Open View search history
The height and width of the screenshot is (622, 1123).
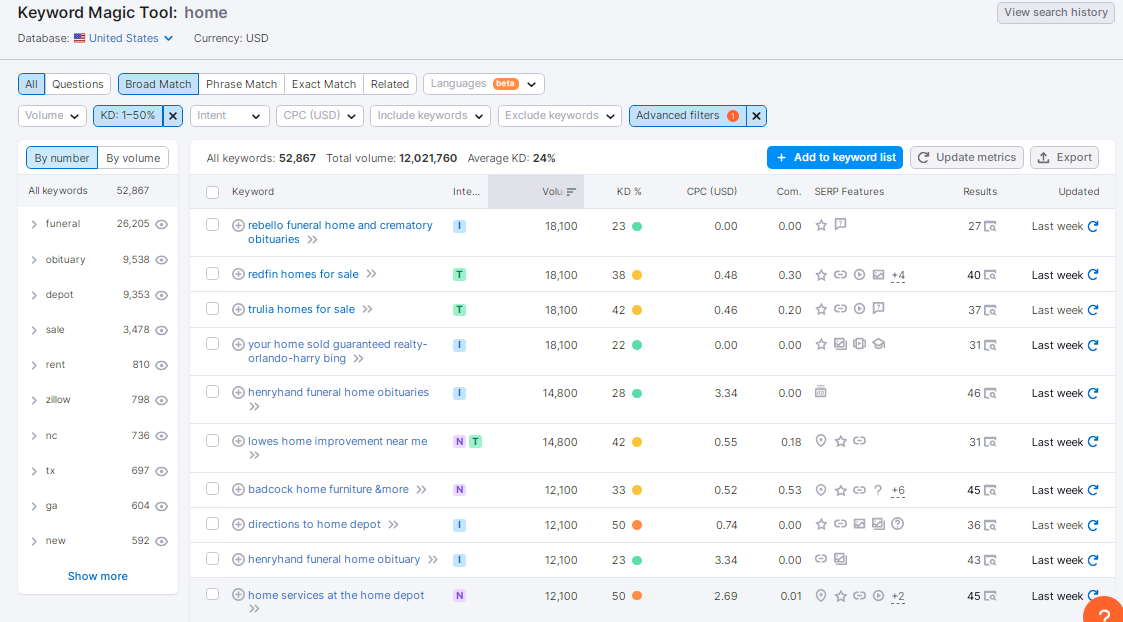coord(1056,12)
